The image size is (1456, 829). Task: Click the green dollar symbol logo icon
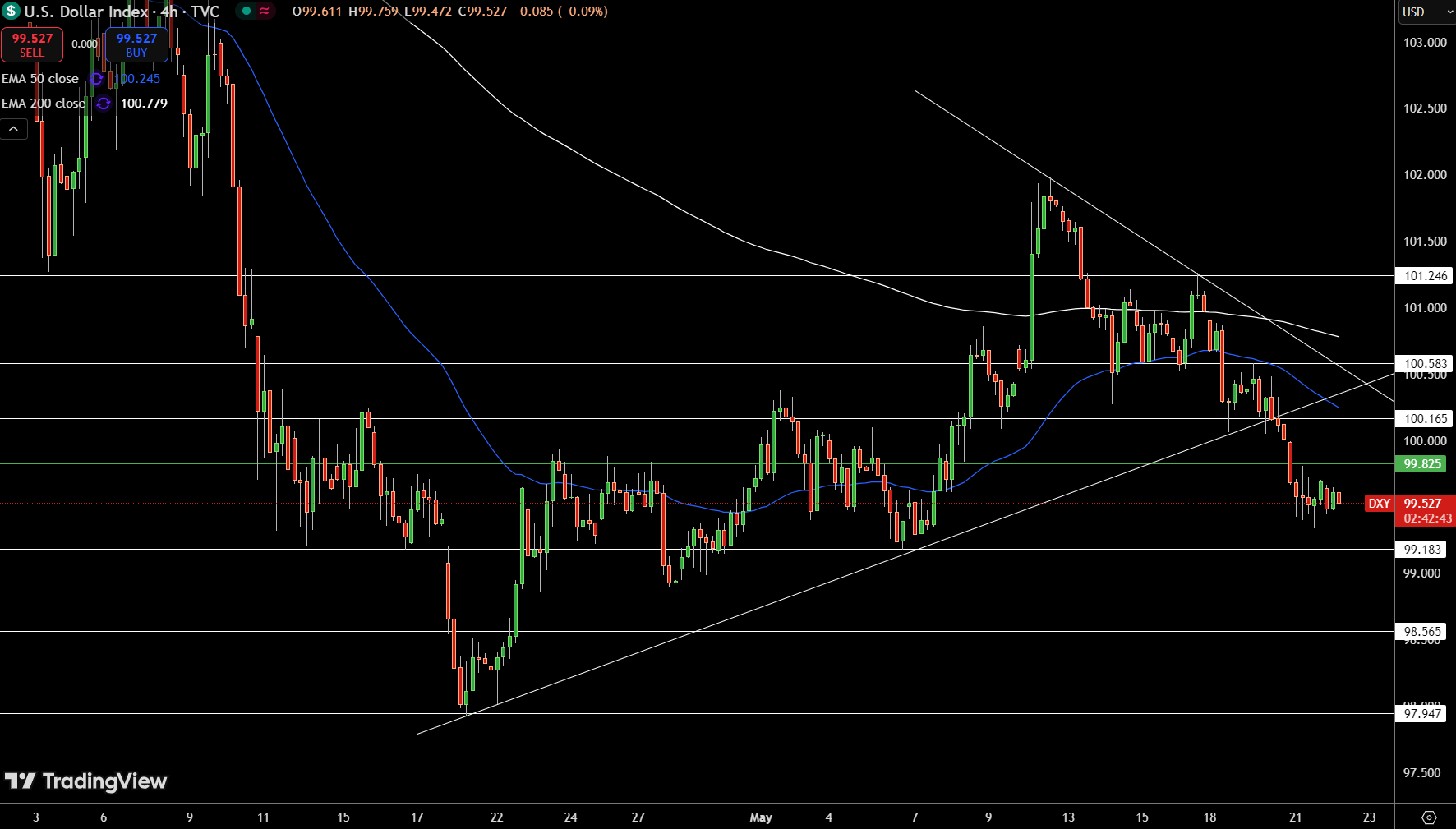click(x=12, y=12)
